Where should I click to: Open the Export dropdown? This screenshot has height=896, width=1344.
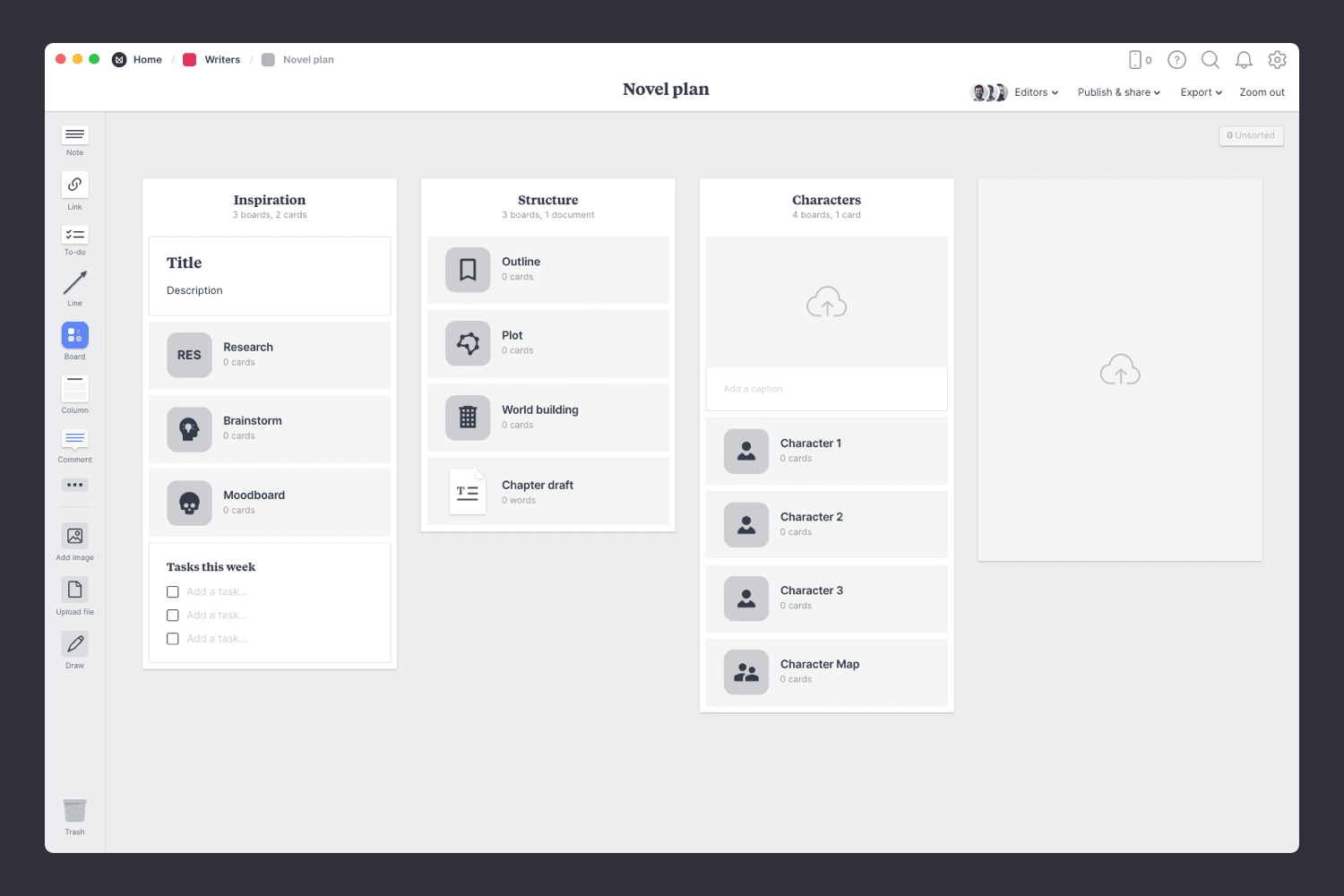pos(1201,92)
